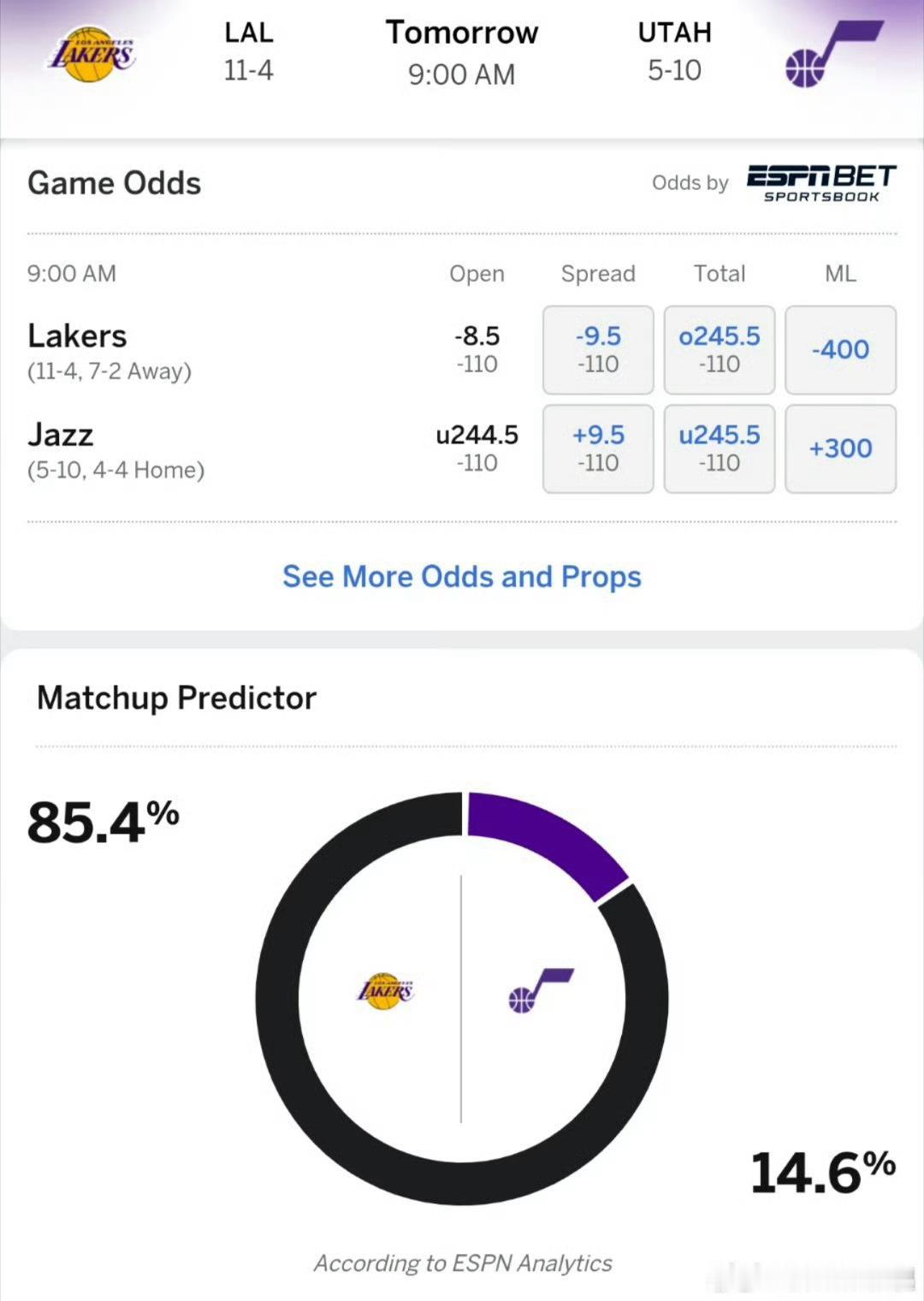Choose Lakers moneyline -400
The height and width of the screenshot is (1301, 924).
(x=840, y=350)
